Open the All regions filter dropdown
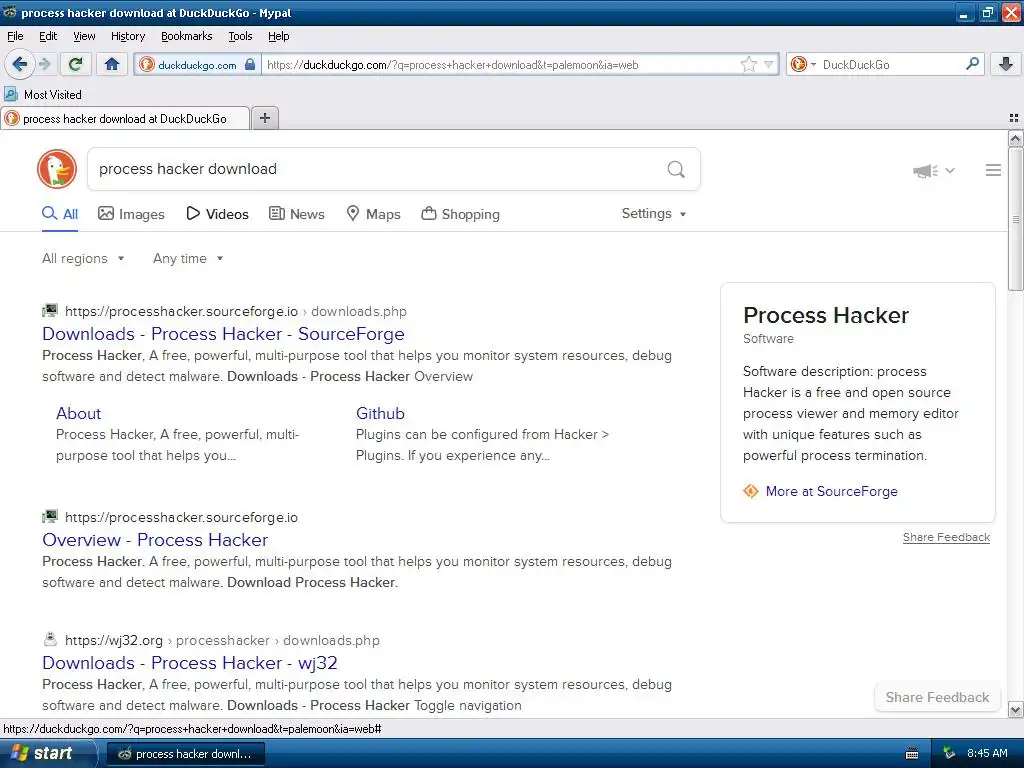This screenshot has width=1024, height=768. (x=83, y=259)
